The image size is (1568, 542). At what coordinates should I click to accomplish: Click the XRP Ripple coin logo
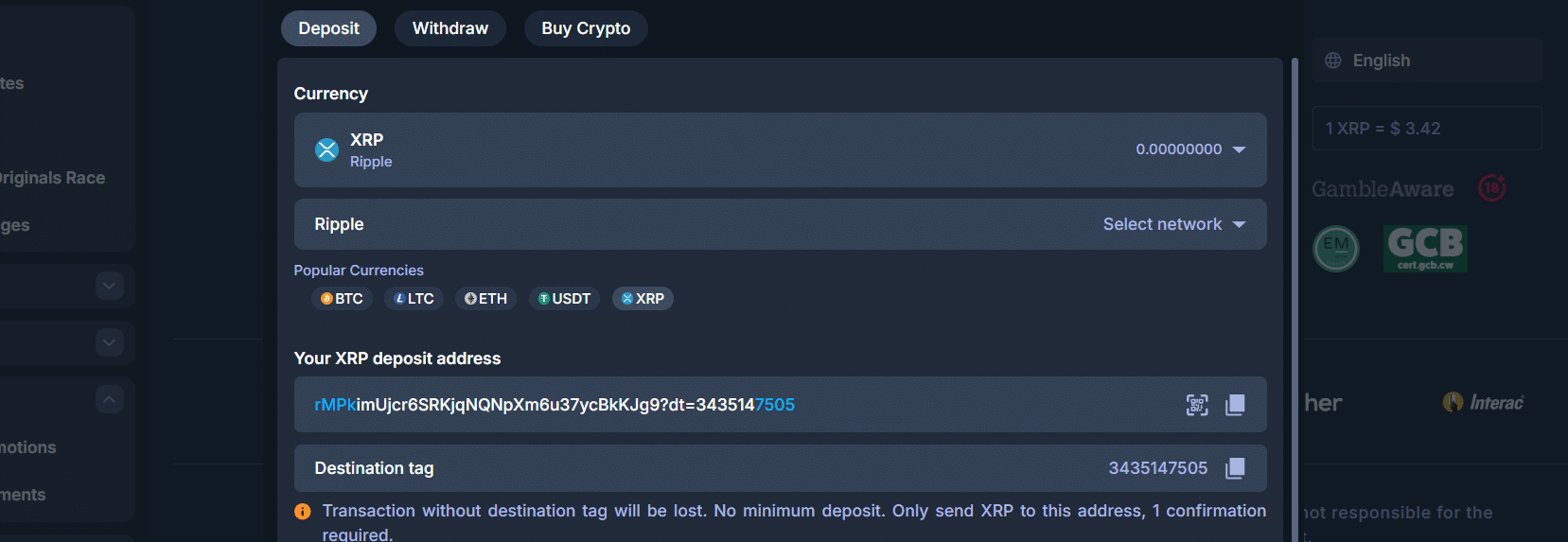click(326, 149)
